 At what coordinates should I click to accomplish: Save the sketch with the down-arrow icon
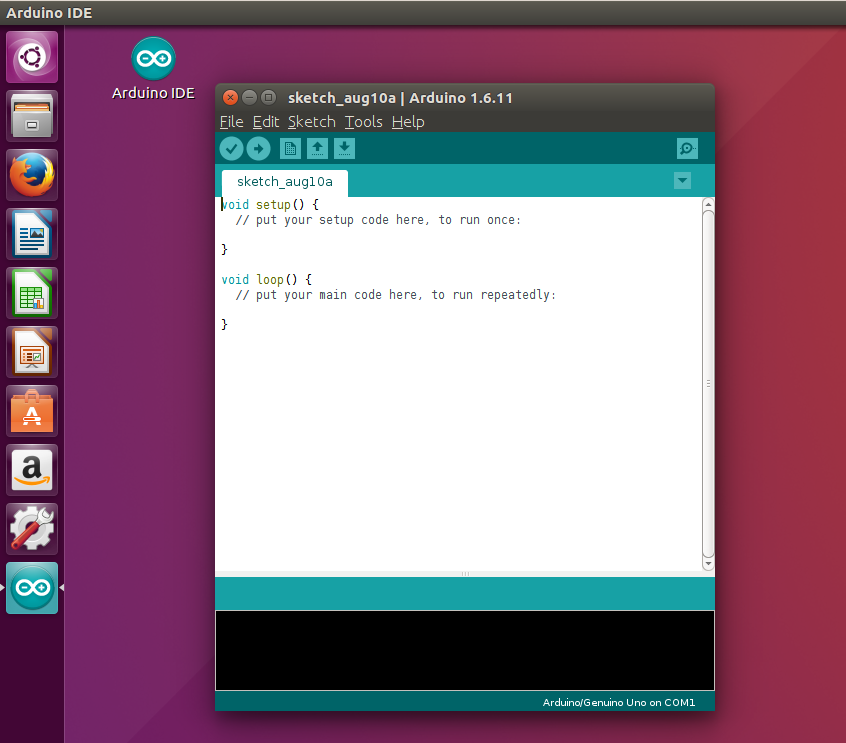344,148
